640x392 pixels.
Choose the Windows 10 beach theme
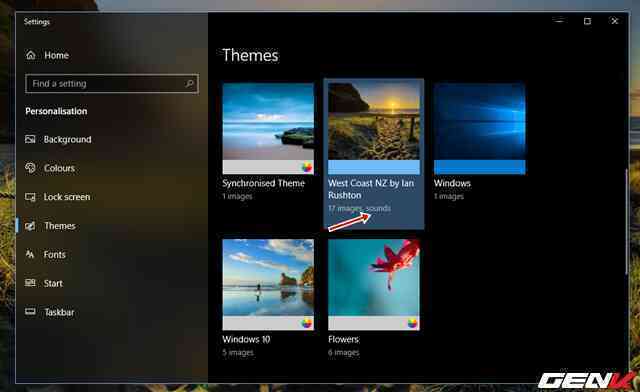(x=268, y=285)
